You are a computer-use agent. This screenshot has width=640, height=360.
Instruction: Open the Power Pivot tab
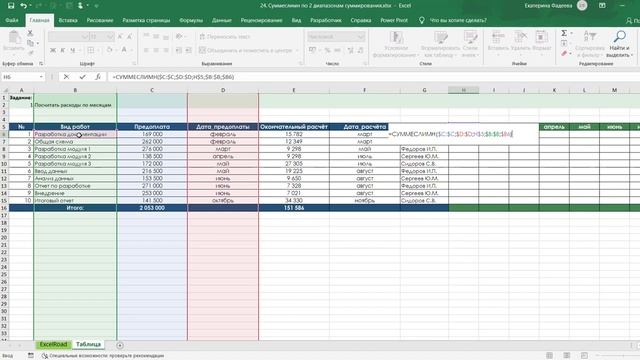click(394, 20)
